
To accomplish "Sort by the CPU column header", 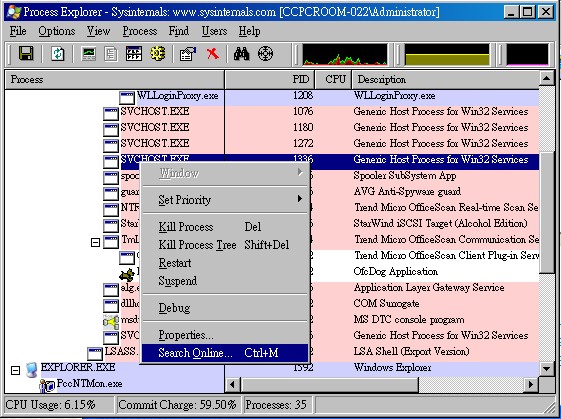I will point(333,79).
